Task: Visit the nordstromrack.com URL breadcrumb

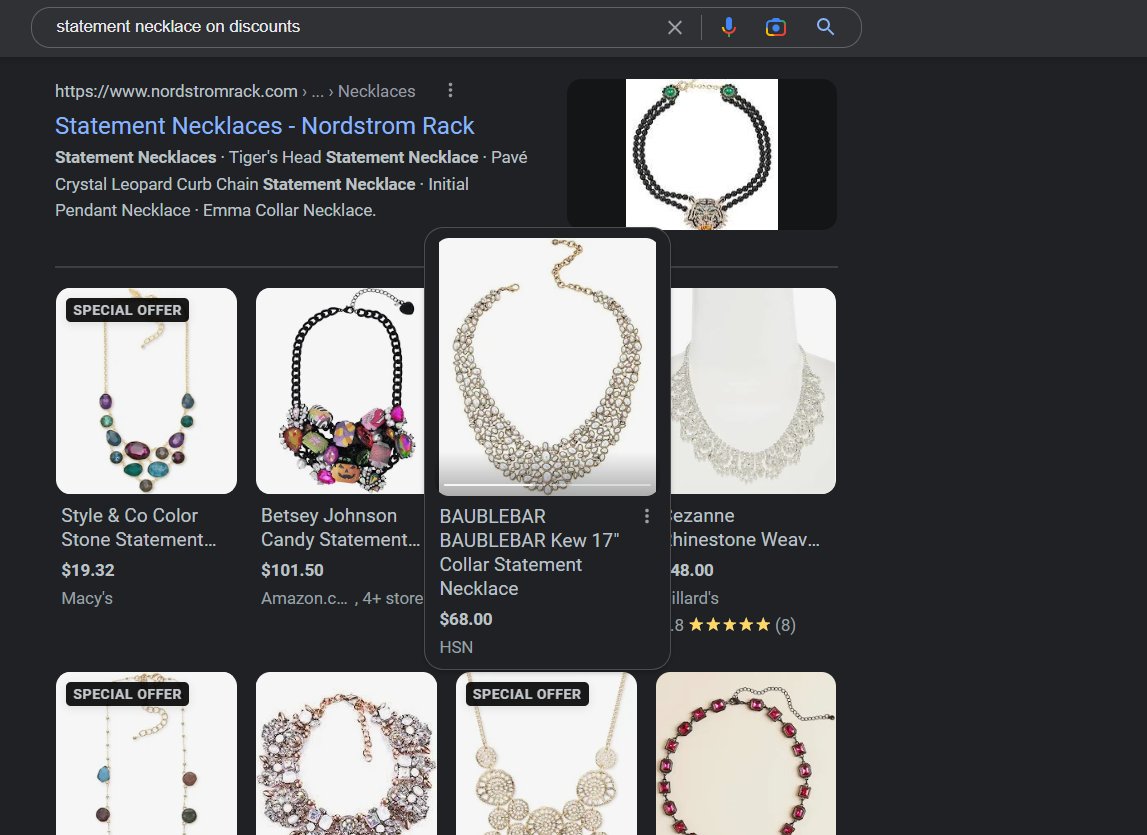Action: [x=235, y=91]
